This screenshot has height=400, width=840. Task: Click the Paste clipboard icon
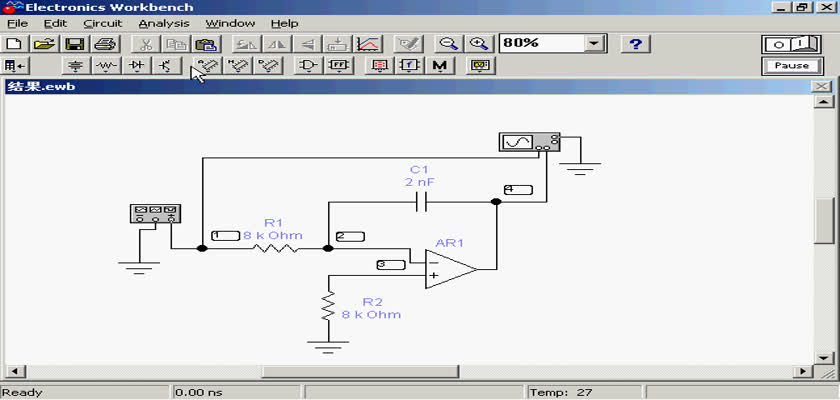coord(206,44)
